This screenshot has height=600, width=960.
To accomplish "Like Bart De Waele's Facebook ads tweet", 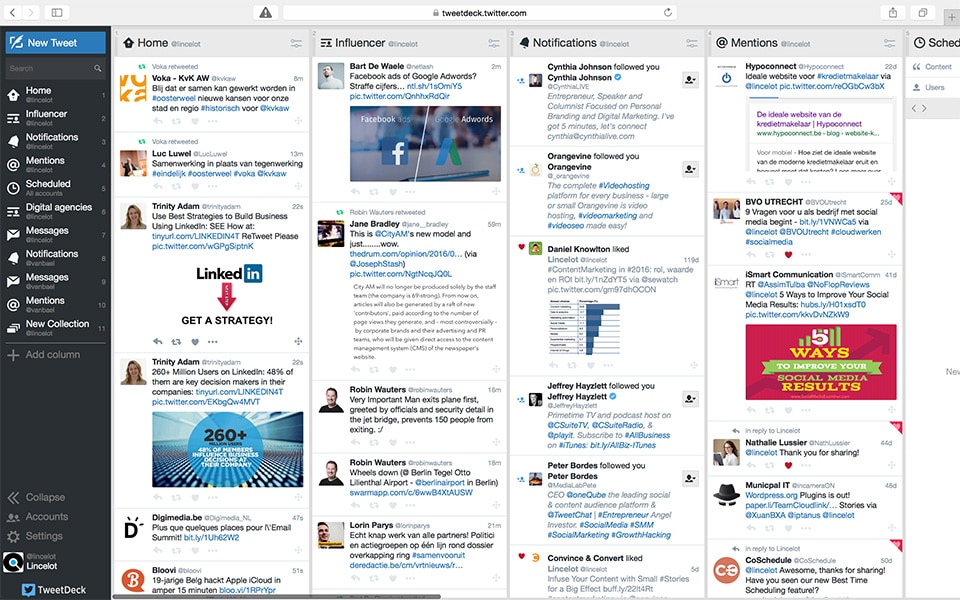I will pyautogui.click(x=392, y=192).
